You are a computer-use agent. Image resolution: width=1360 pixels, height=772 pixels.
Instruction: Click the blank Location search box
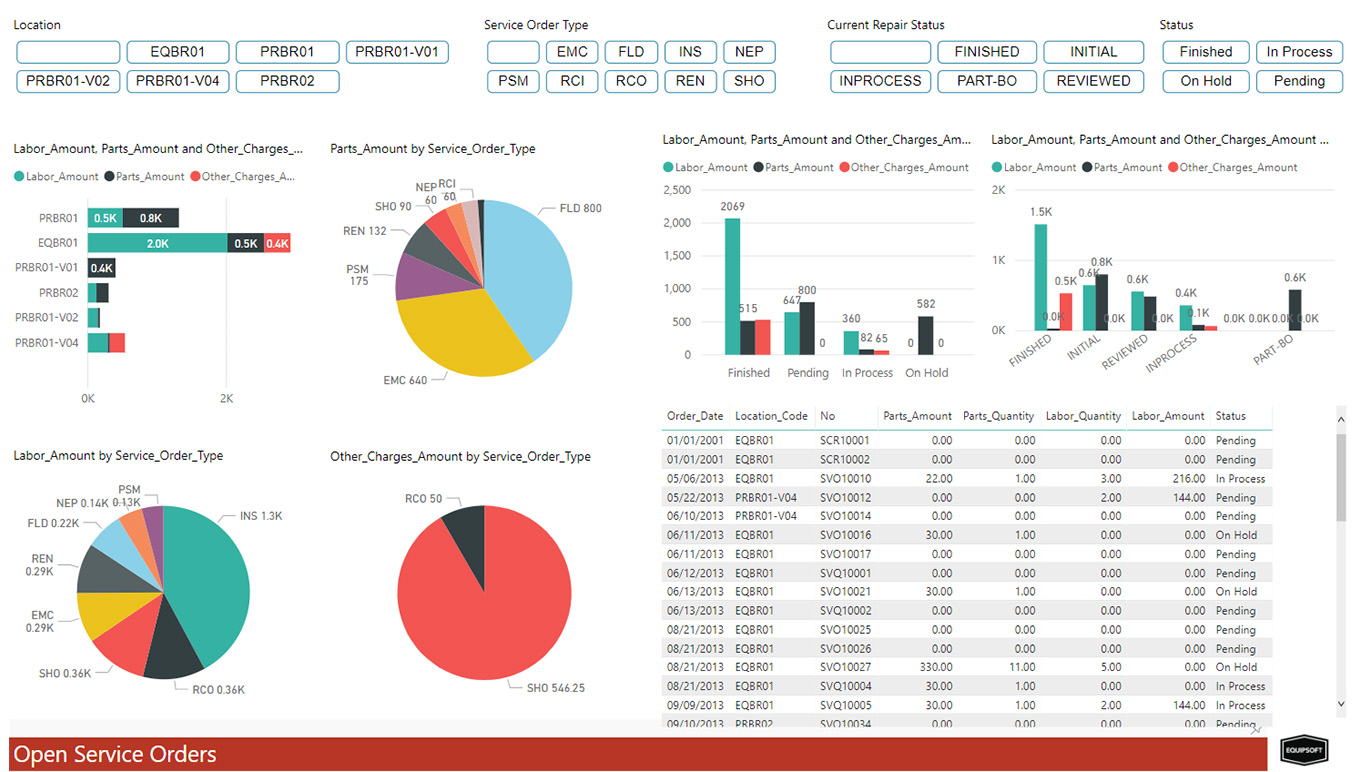coord(67,51)
